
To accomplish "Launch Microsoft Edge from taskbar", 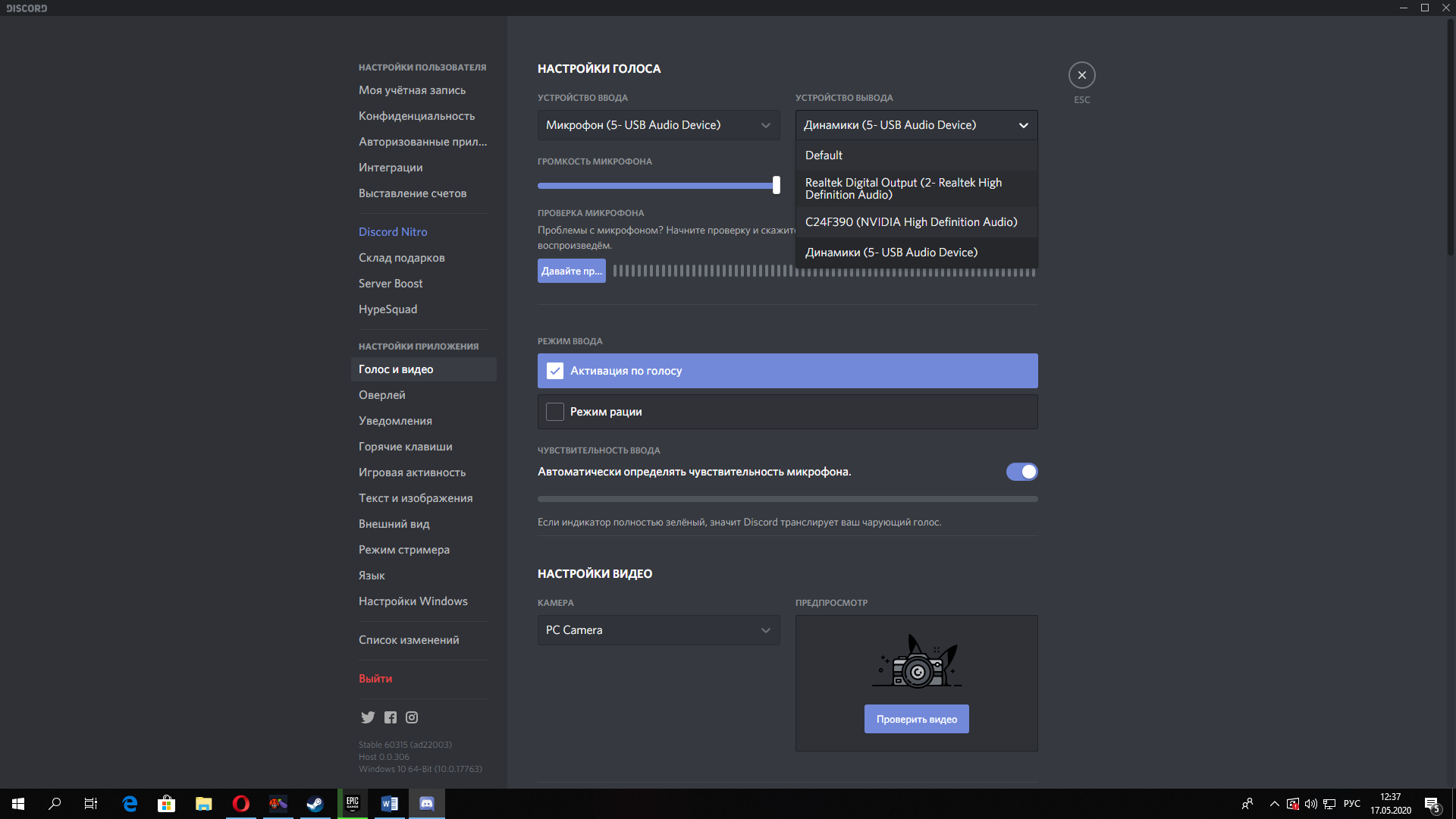I will (x=130, y=804).
